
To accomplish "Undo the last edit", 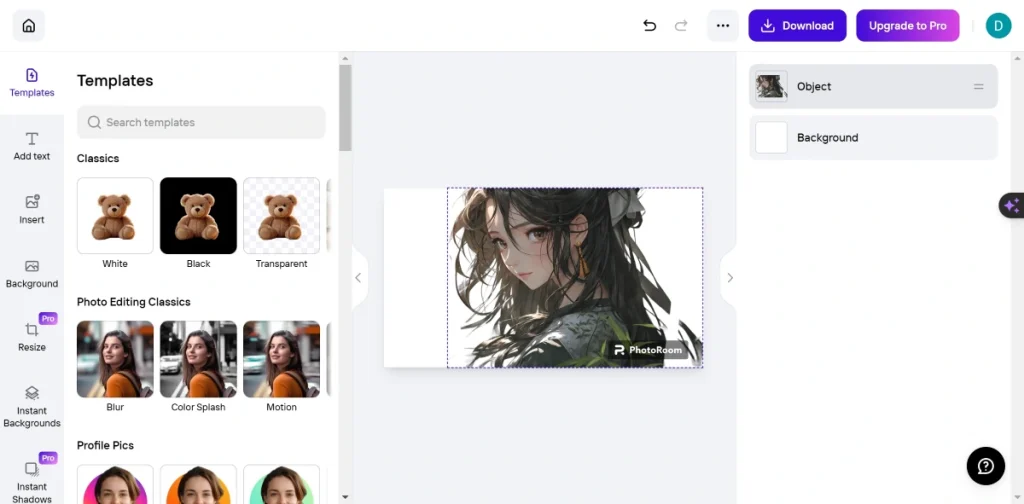I will pos(649,25).
